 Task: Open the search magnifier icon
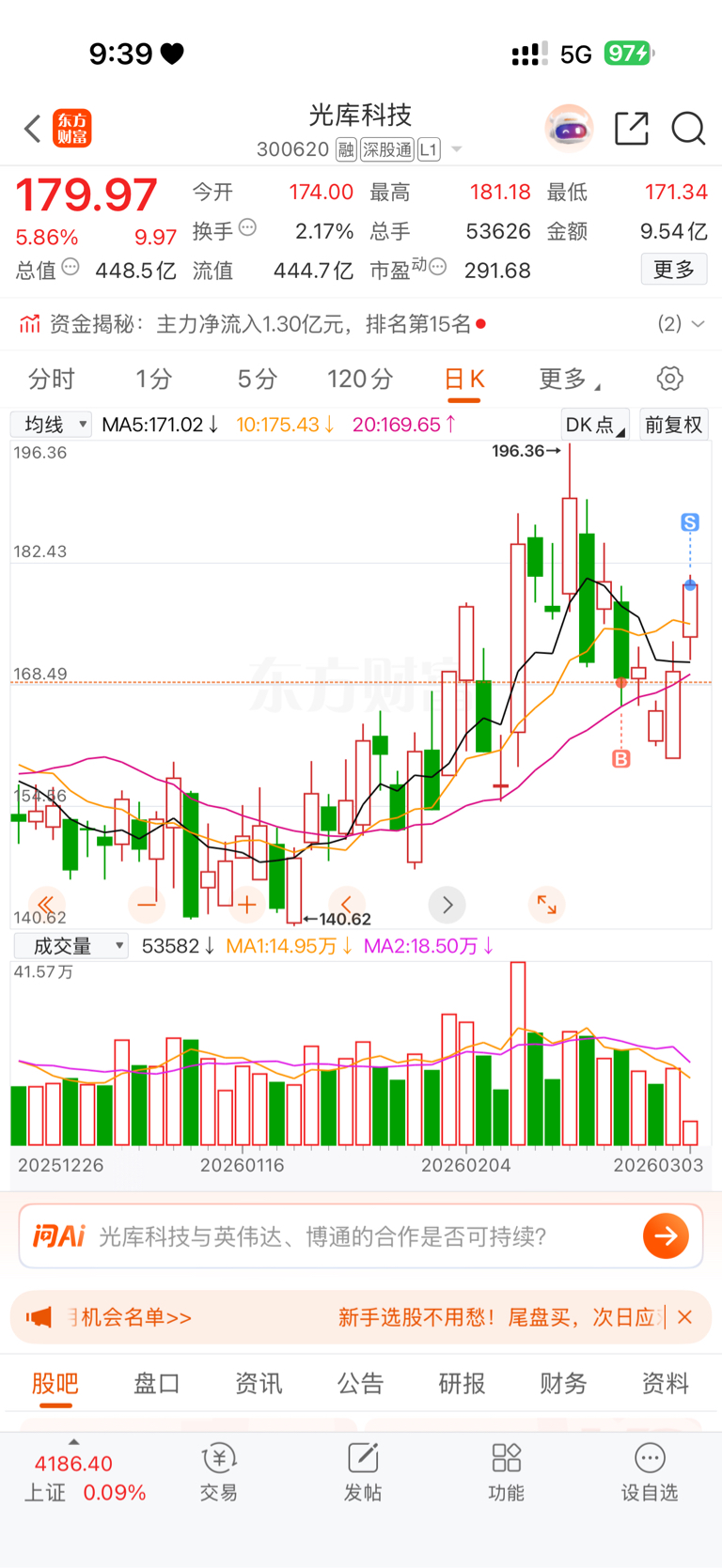coord(688,129)
